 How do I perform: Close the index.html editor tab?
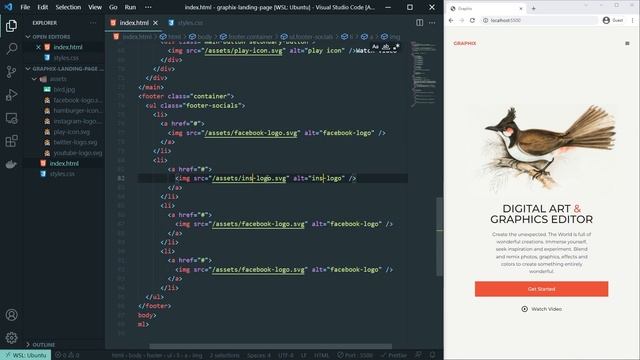[x=156, y=23]
